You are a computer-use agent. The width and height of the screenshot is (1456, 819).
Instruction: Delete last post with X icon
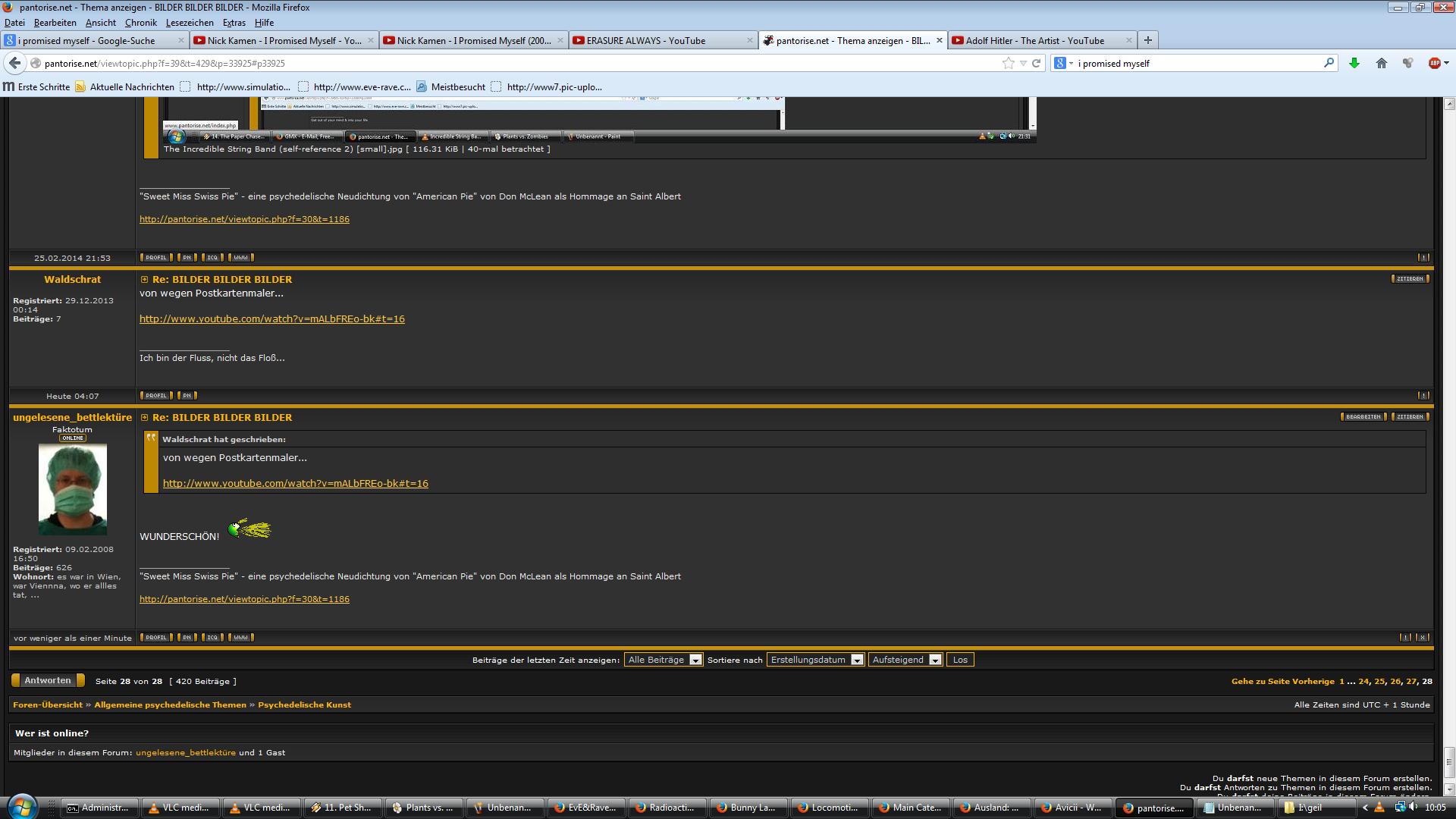click(1423, 637)
